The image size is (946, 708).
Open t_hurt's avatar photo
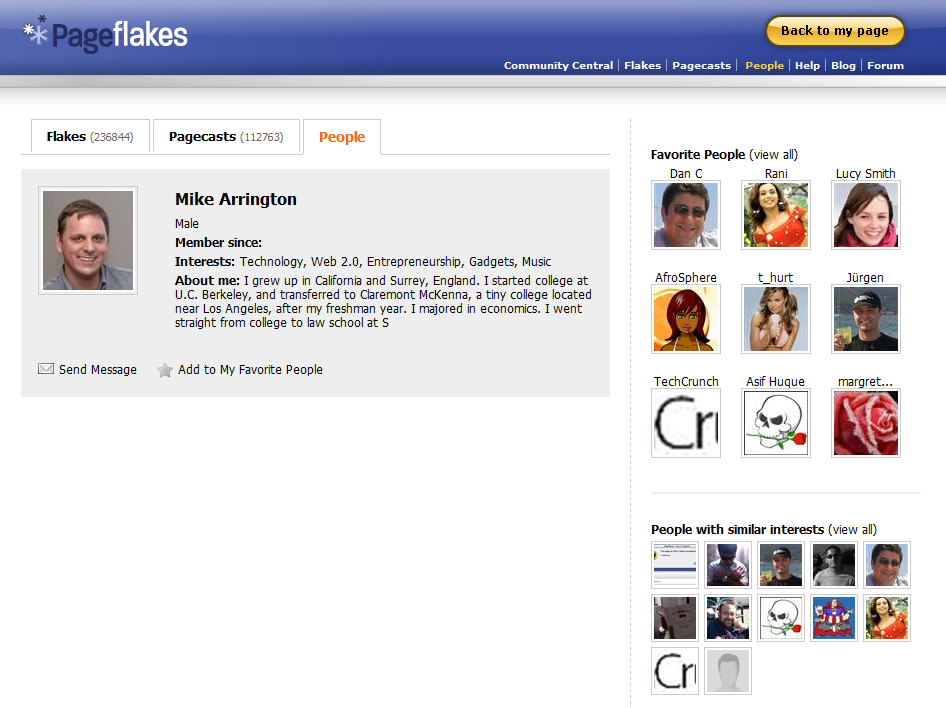tap(776, 319)
